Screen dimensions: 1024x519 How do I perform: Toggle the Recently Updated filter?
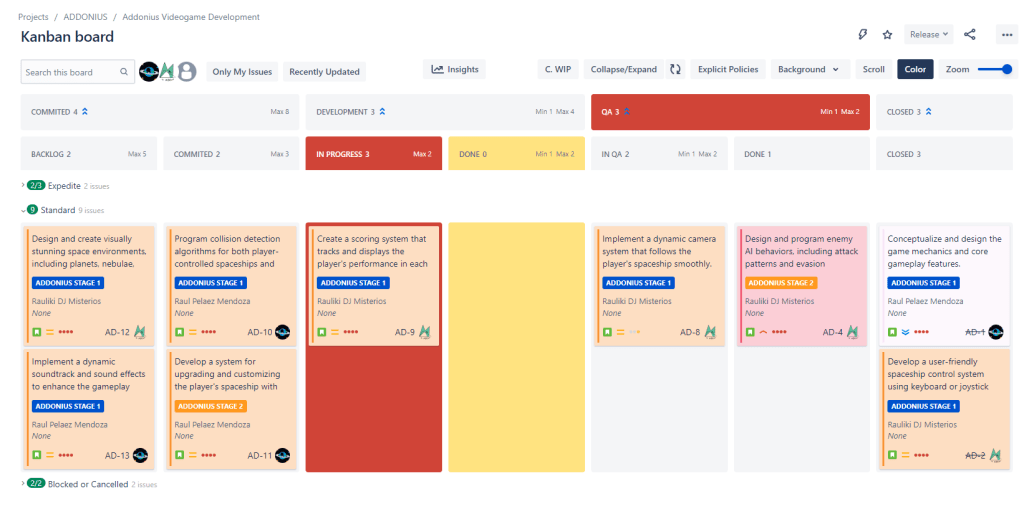324,72
